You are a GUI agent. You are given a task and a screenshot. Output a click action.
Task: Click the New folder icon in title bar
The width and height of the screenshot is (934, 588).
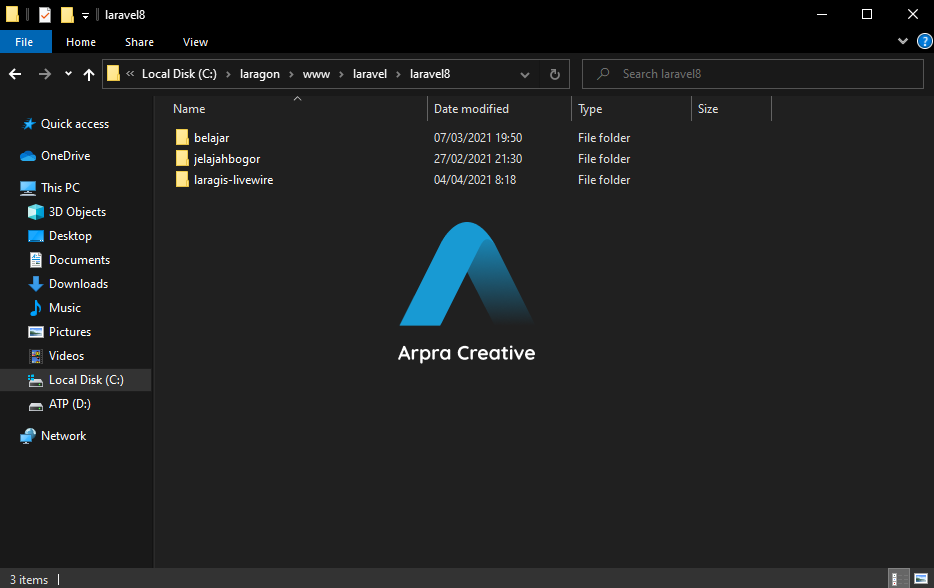coord(67,15)
